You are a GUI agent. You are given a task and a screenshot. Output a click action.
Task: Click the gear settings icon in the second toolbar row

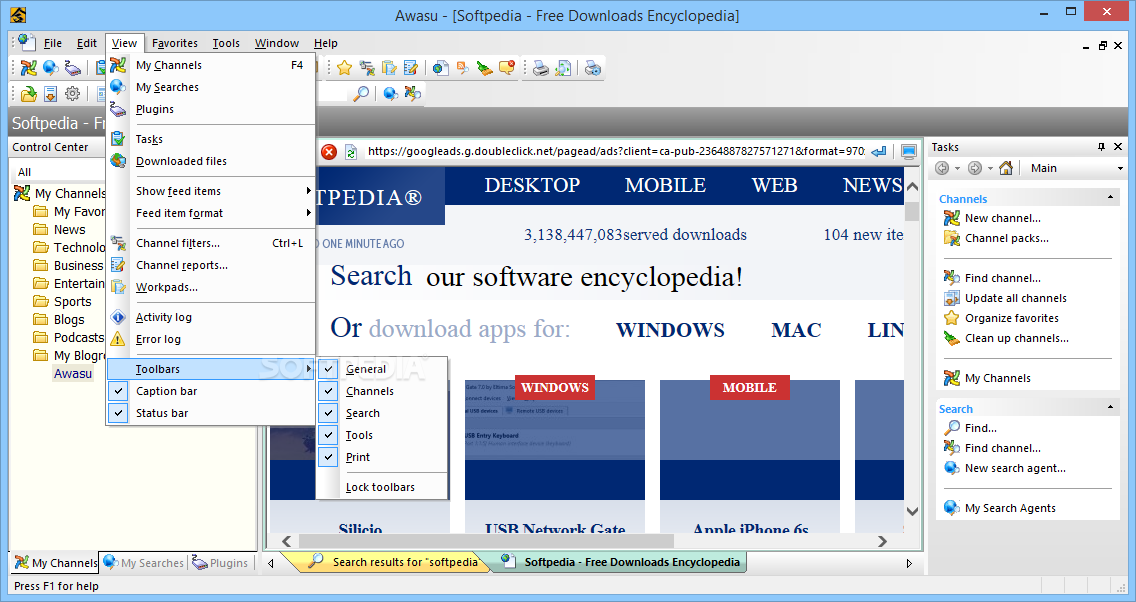(x=72, y=93)
